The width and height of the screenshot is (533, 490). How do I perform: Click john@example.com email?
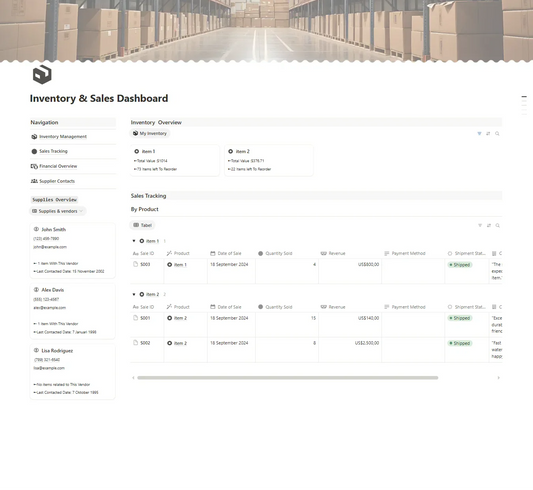pyautogui.click(x=50, y=247)
